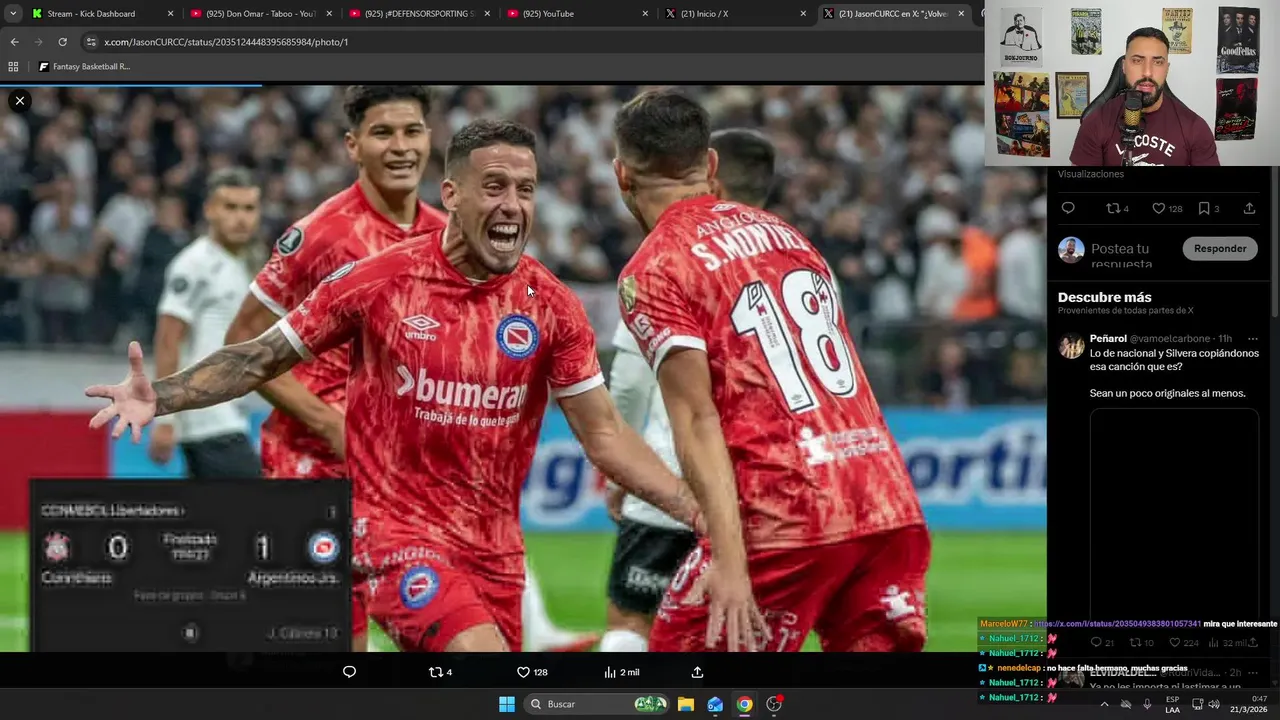This screenshot has height=720, width=1280.
Task: Open Windows Start menu
Action: pos(507,704)
